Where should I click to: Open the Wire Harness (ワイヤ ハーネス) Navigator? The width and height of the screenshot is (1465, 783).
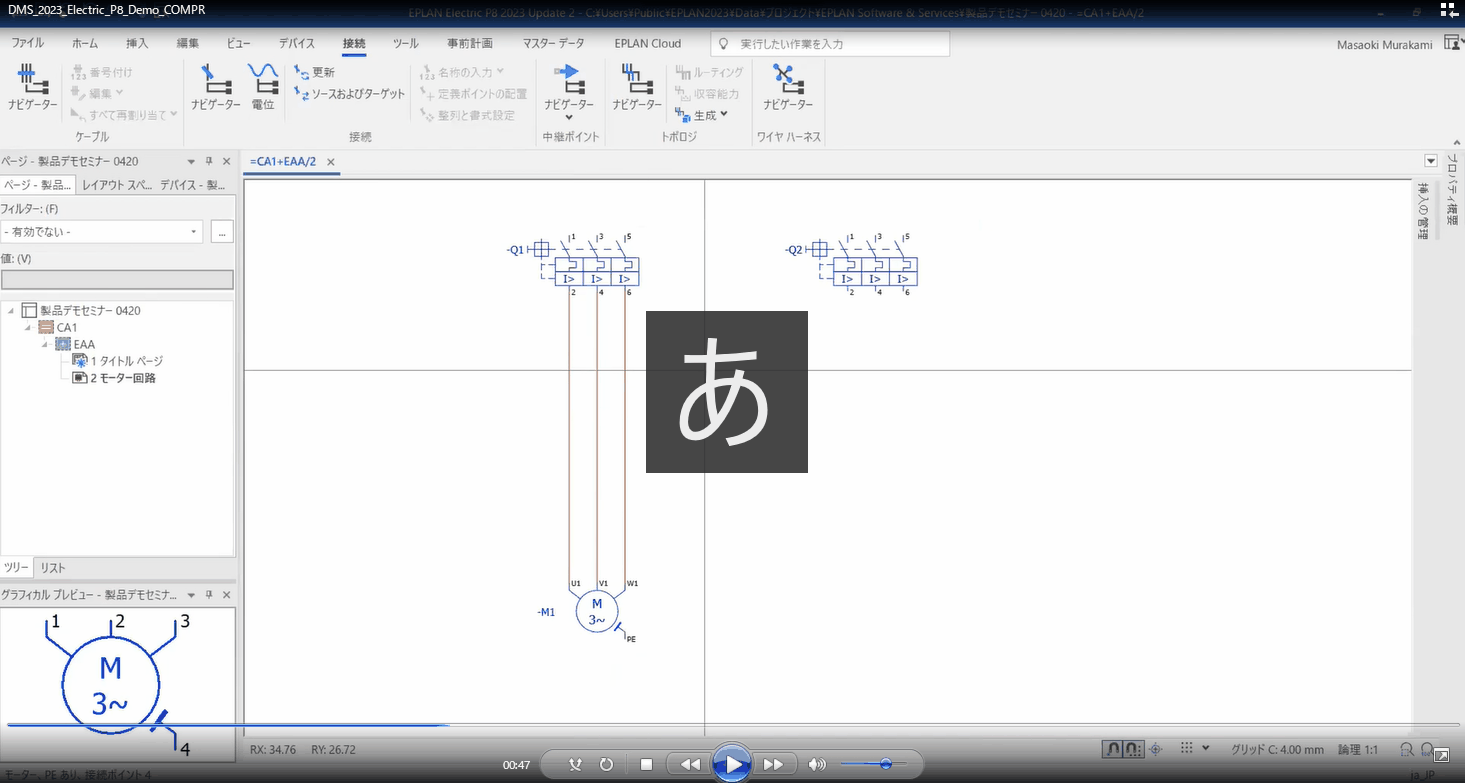click(x=787, y=87)
